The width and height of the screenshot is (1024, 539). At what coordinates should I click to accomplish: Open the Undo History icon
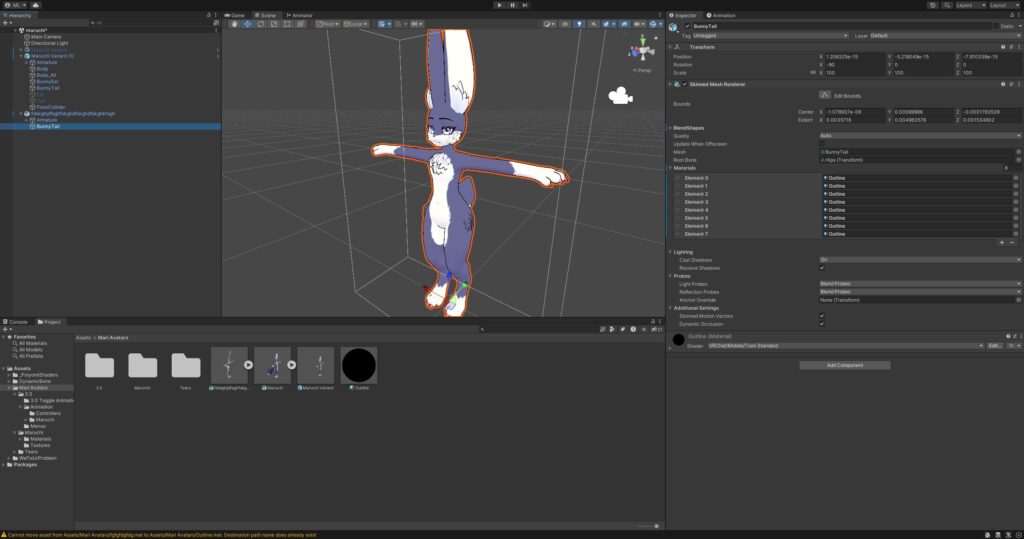pos(933,5)
